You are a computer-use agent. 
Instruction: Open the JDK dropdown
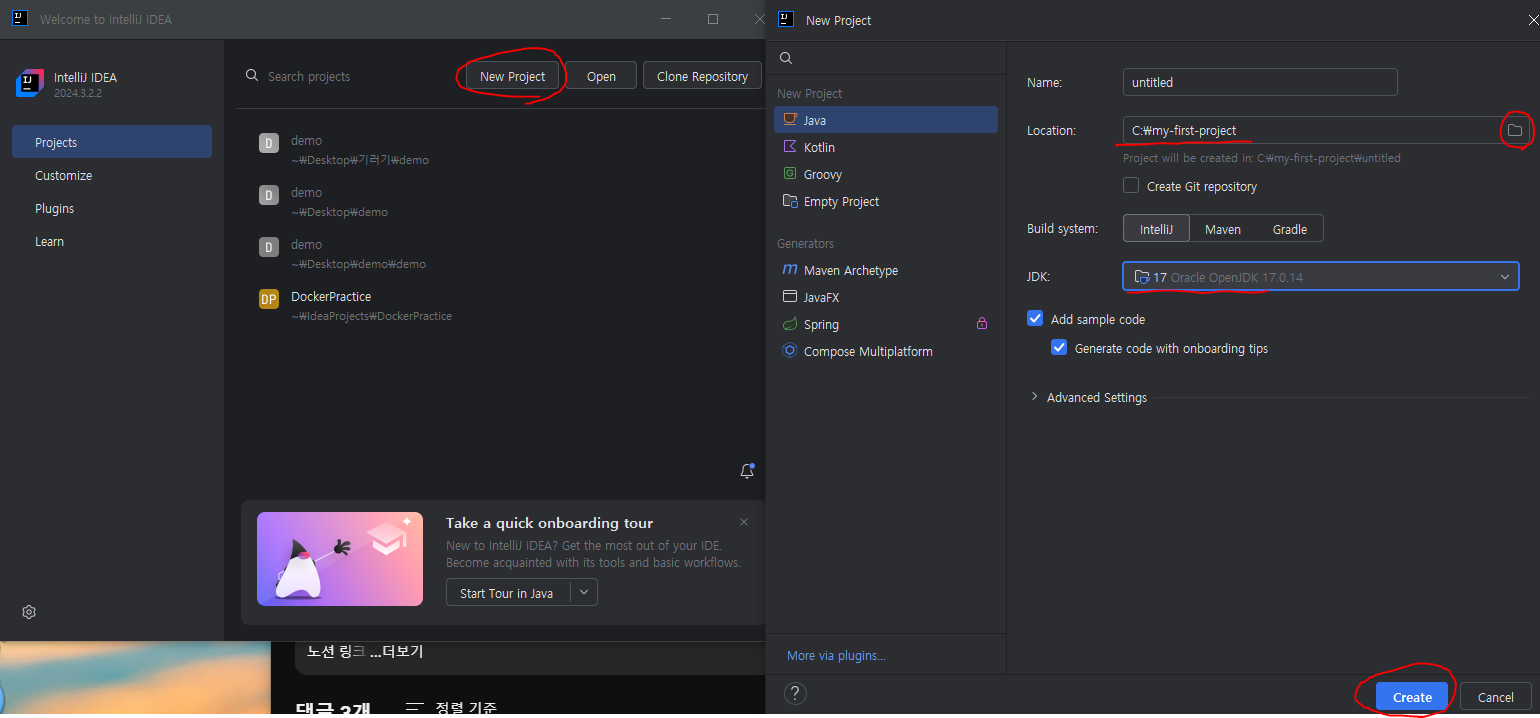click(x=1321, y=277)
